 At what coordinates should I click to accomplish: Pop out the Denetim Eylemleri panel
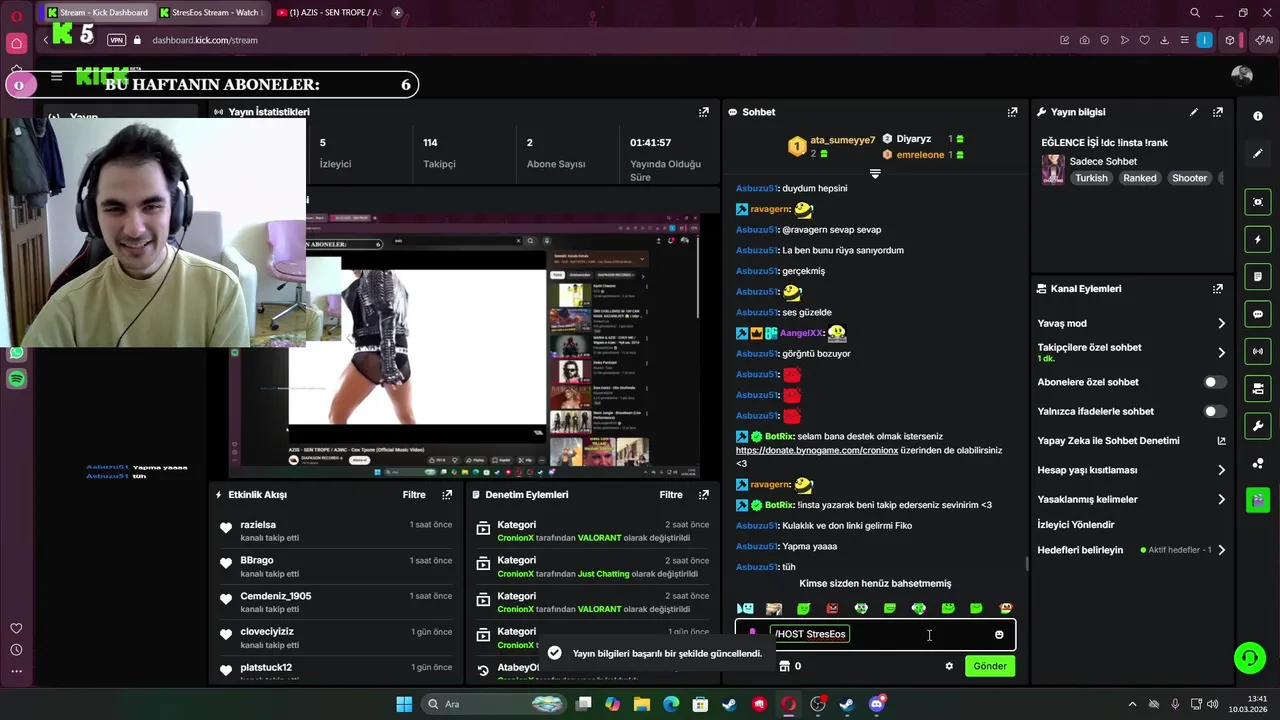click(x=704, y=494)
